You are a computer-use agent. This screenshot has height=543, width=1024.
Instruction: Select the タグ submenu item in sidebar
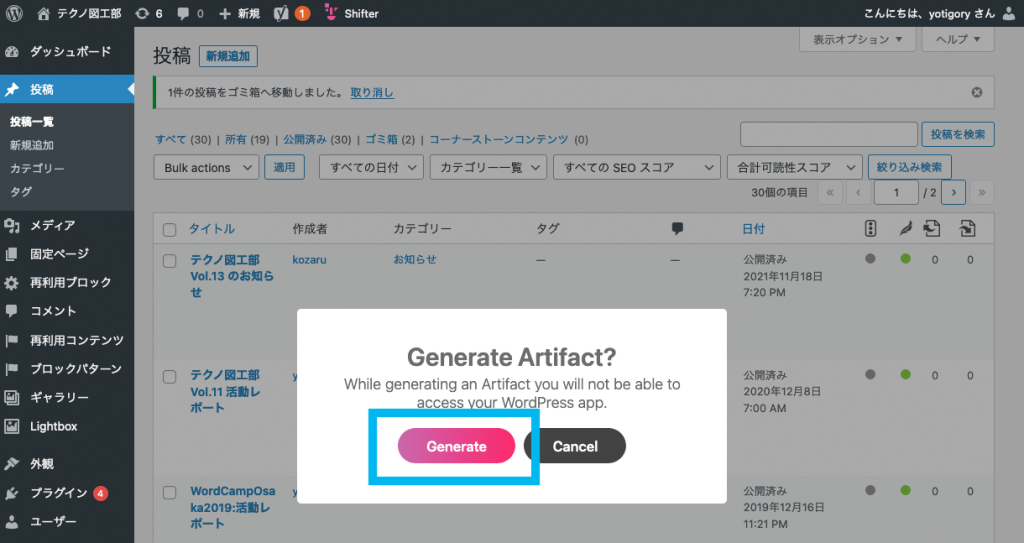(x=21, y=191)
